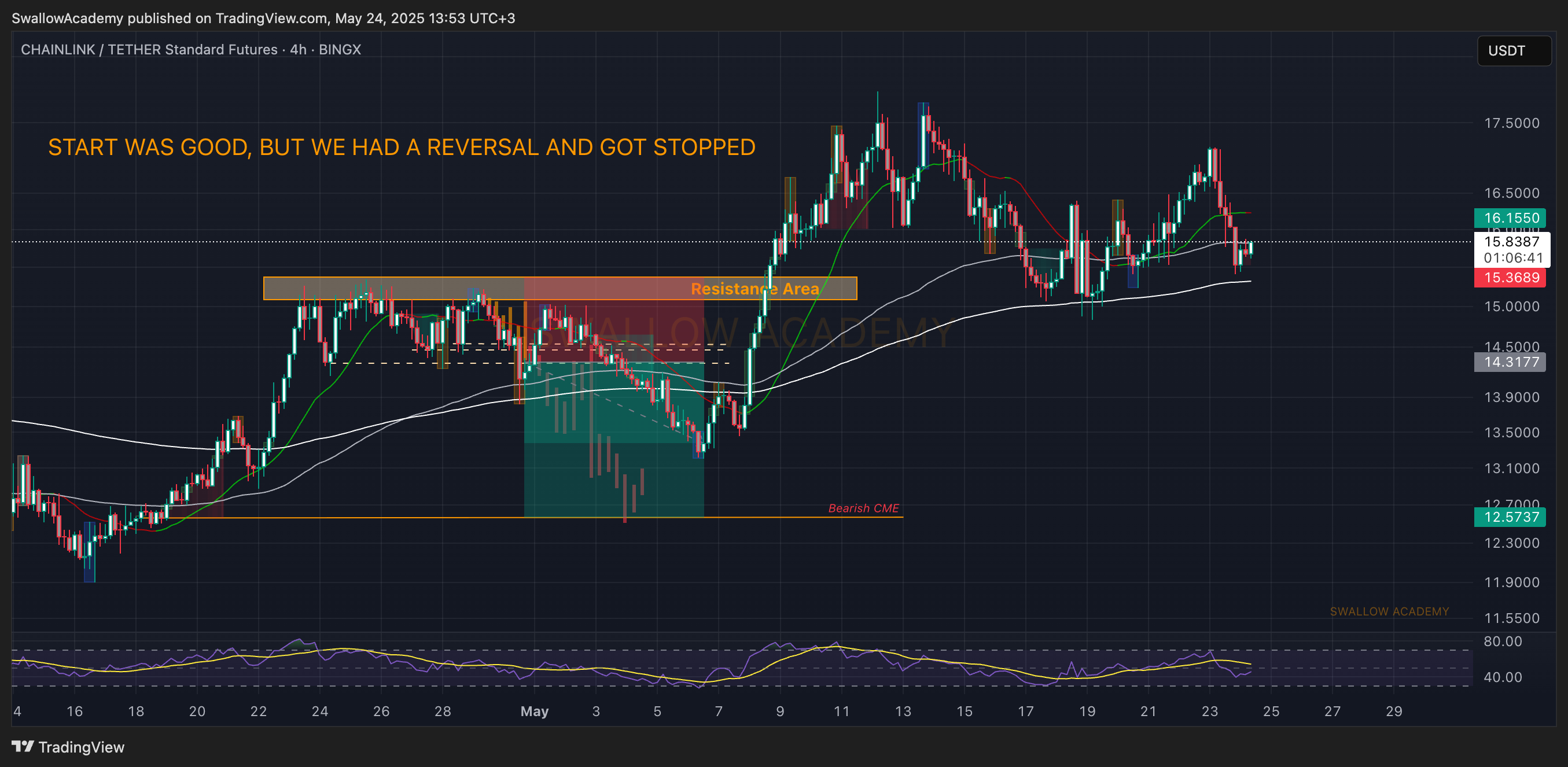
Task: Click the 29 date axis label
Action: pyautogui.click(x=1393, y=711)
